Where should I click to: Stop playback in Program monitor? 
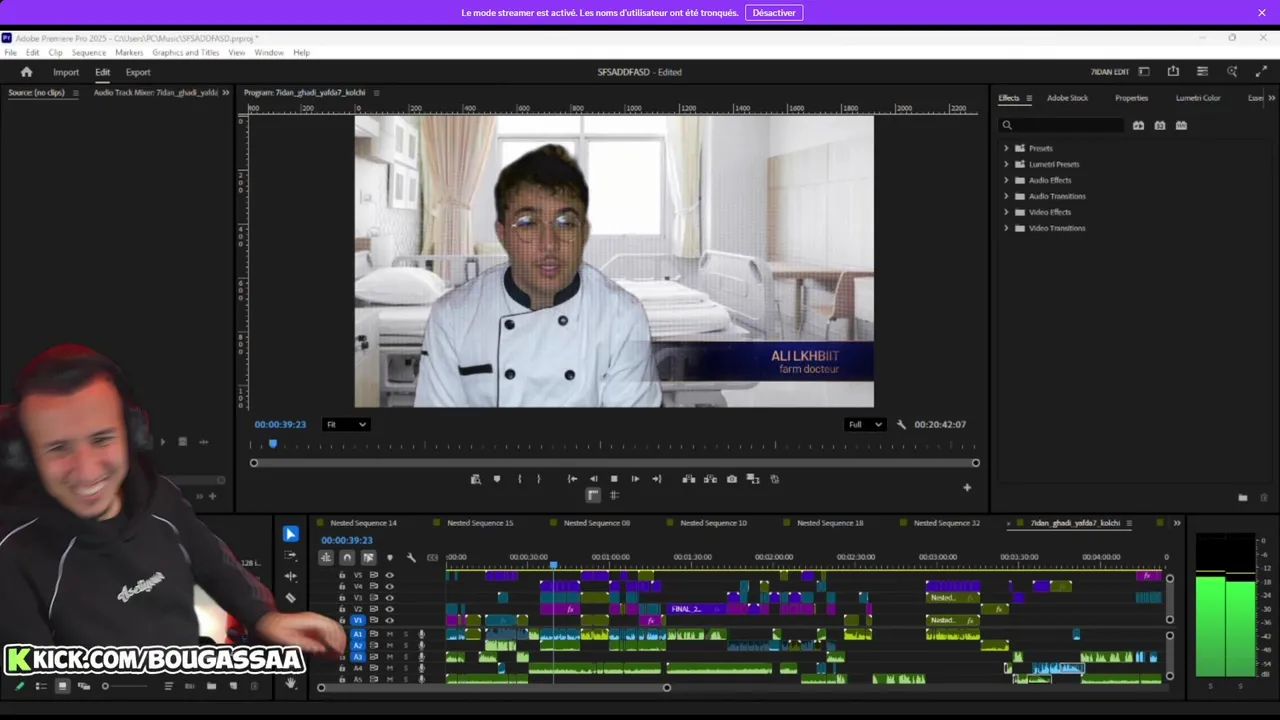(x=614, y=479)
